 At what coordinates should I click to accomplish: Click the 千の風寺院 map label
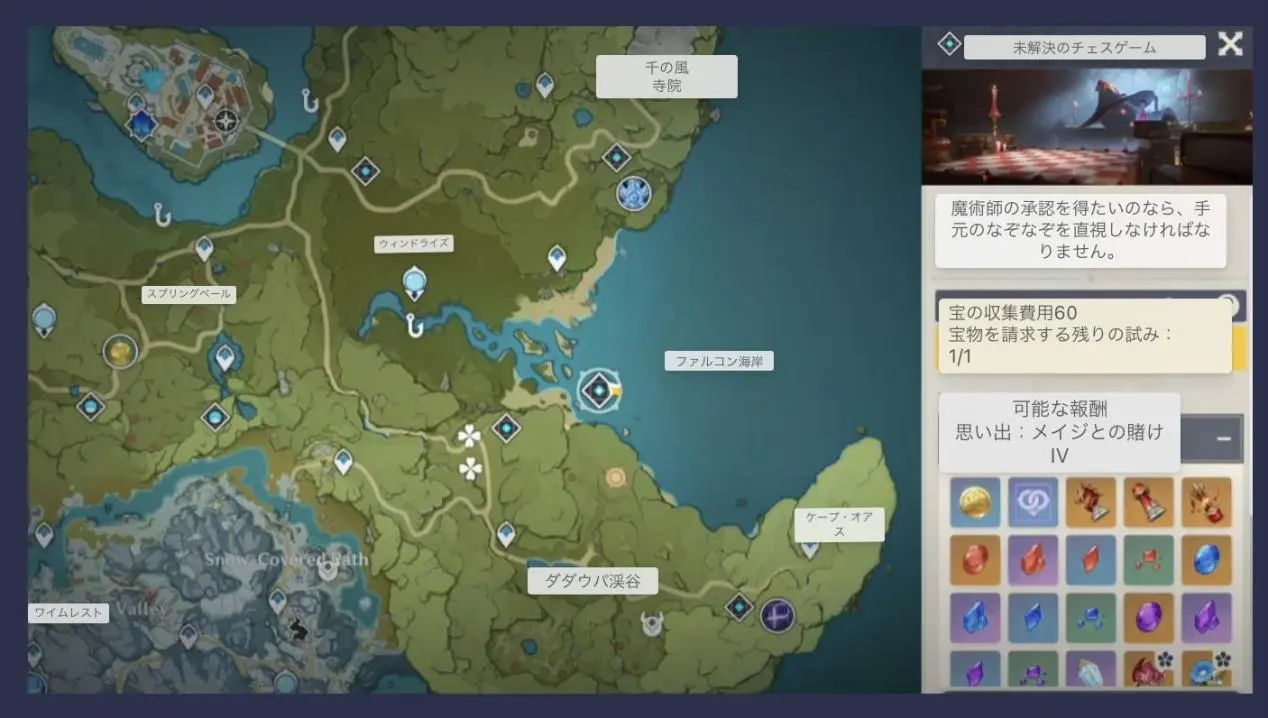[x=666, y=77]
